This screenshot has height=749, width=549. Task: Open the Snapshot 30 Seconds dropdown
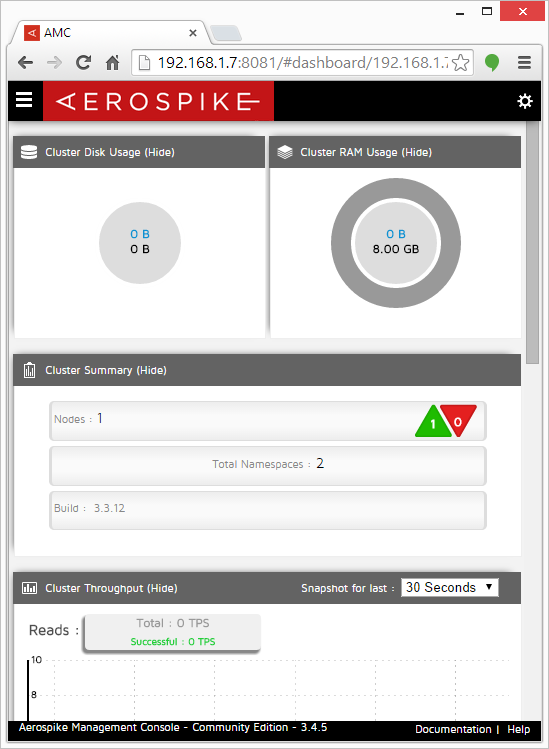(450, 588)
